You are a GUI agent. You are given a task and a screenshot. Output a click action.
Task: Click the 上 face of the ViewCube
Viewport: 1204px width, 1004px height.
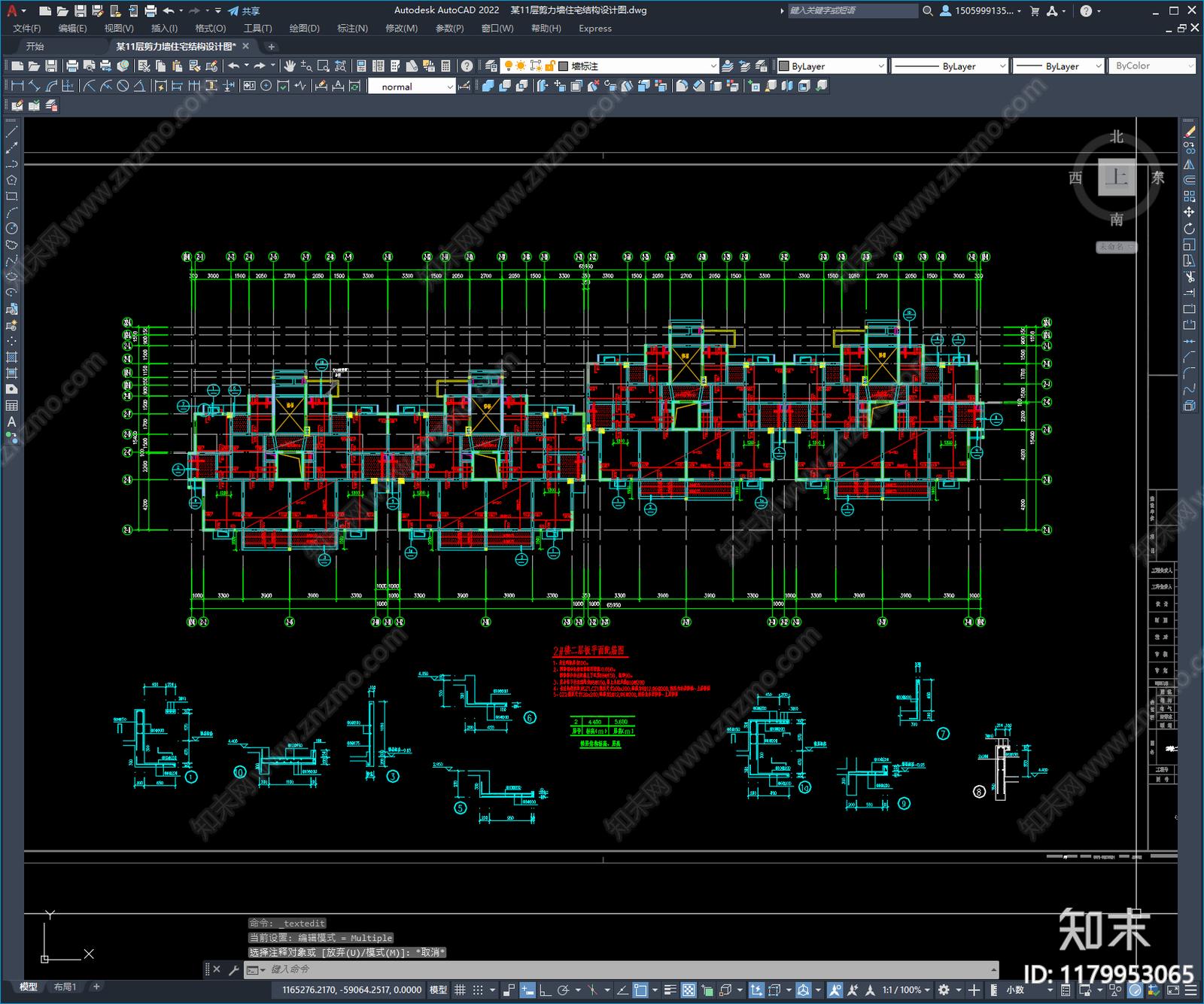1117,178
